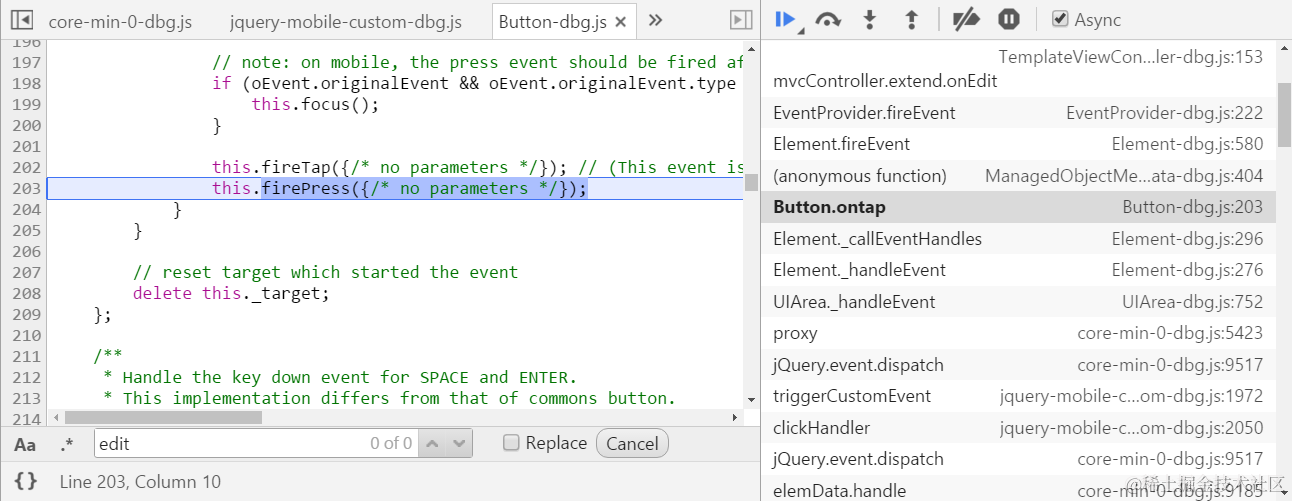Click the this.fireTap call on line 202
Image resolution: width=1292 pixels, height=501 pixels.
click(390, 167)
